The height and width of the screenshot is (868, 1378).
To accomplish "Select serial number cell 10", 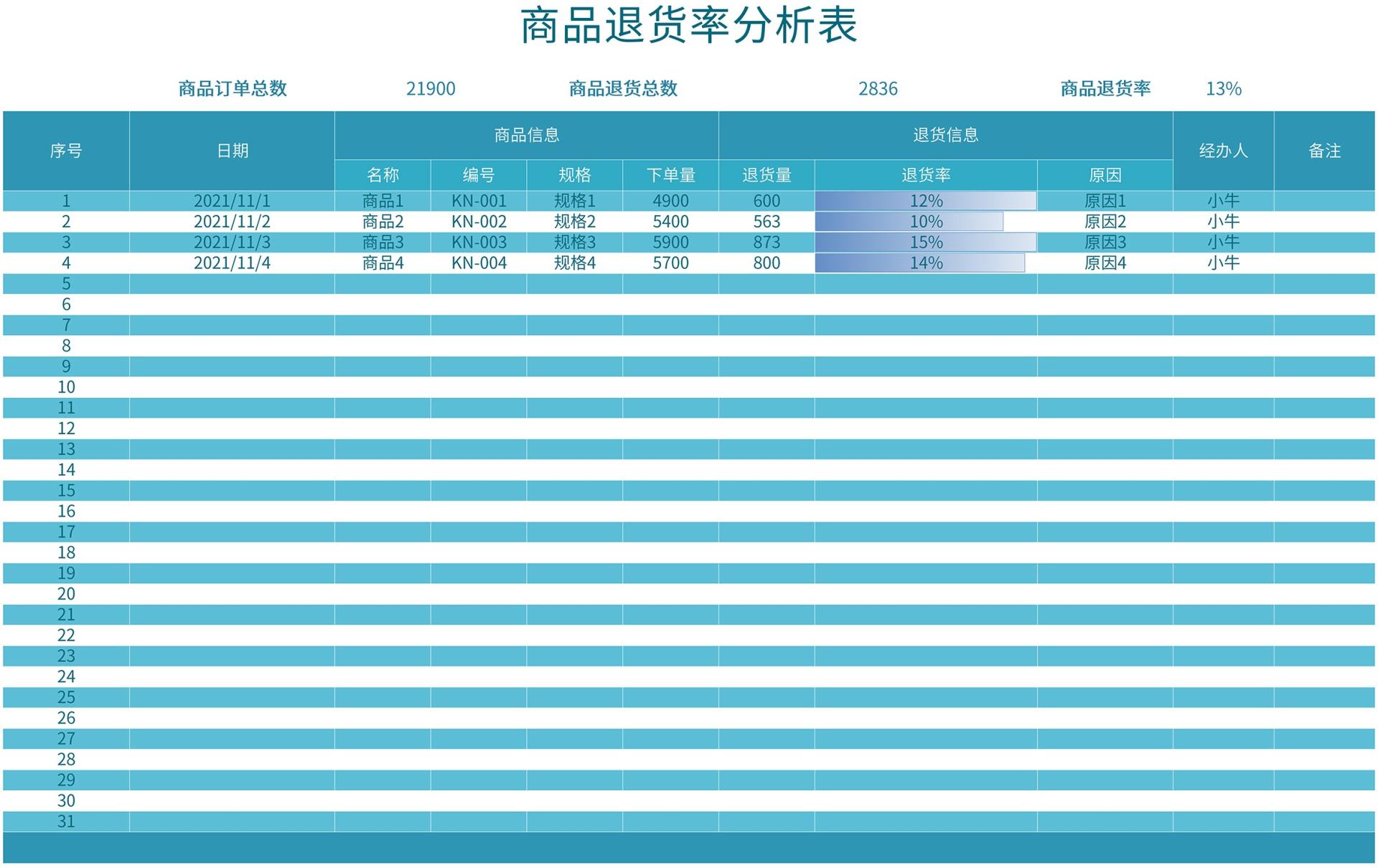I will coord(66,387).
